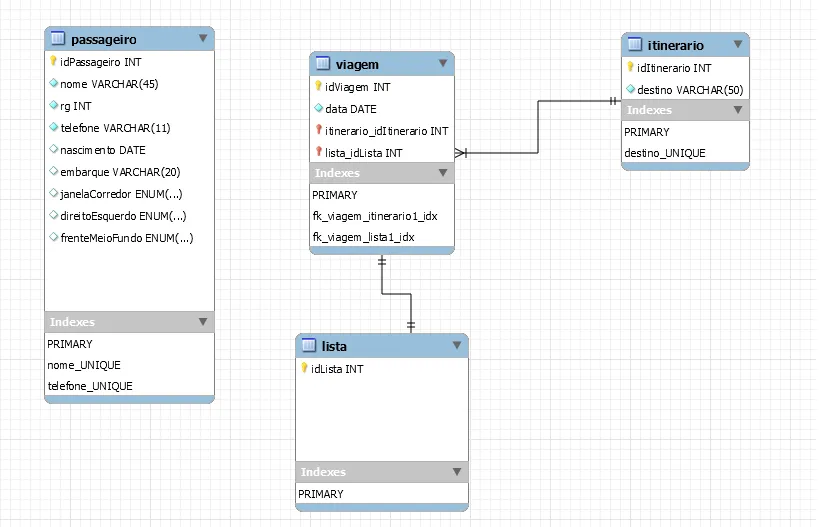Click the itinerario_idItinerario foreign key icon
Image resolution: width=819 pixels, height=527 pixels.
[318, 131]
